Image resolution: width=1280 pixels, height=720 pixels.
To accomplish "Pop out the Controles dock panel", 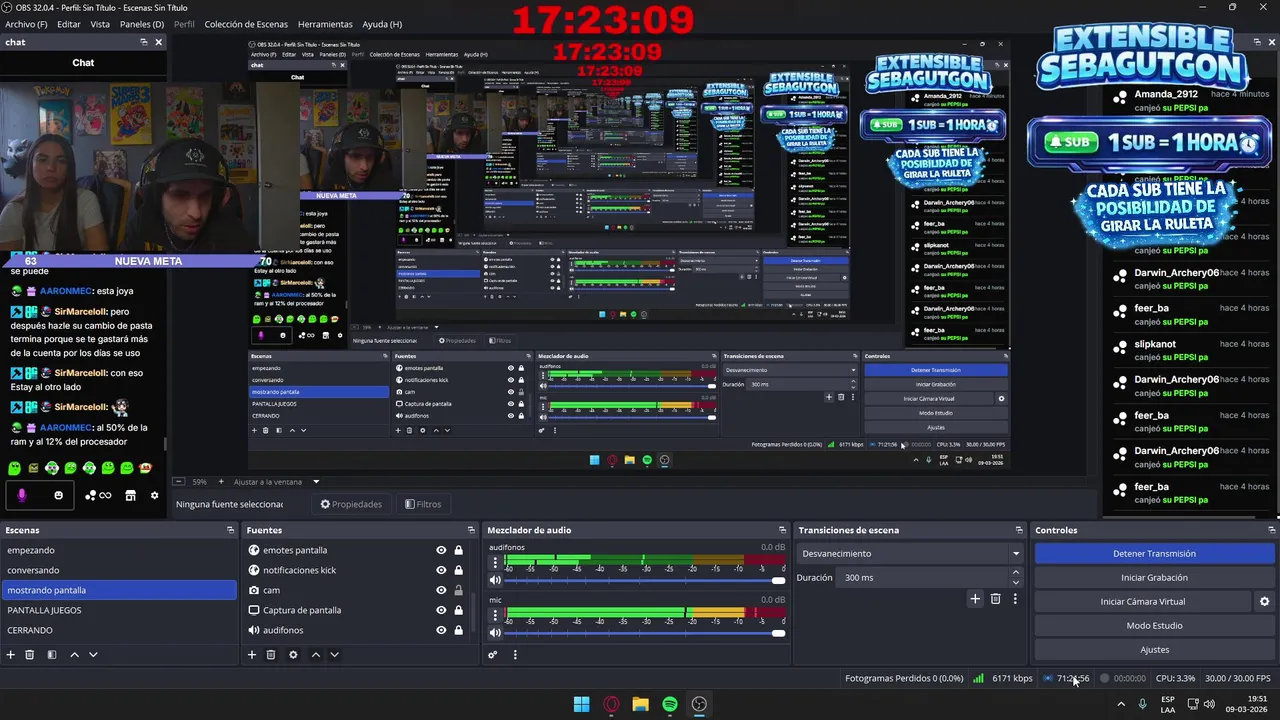I will [1271, 530].
